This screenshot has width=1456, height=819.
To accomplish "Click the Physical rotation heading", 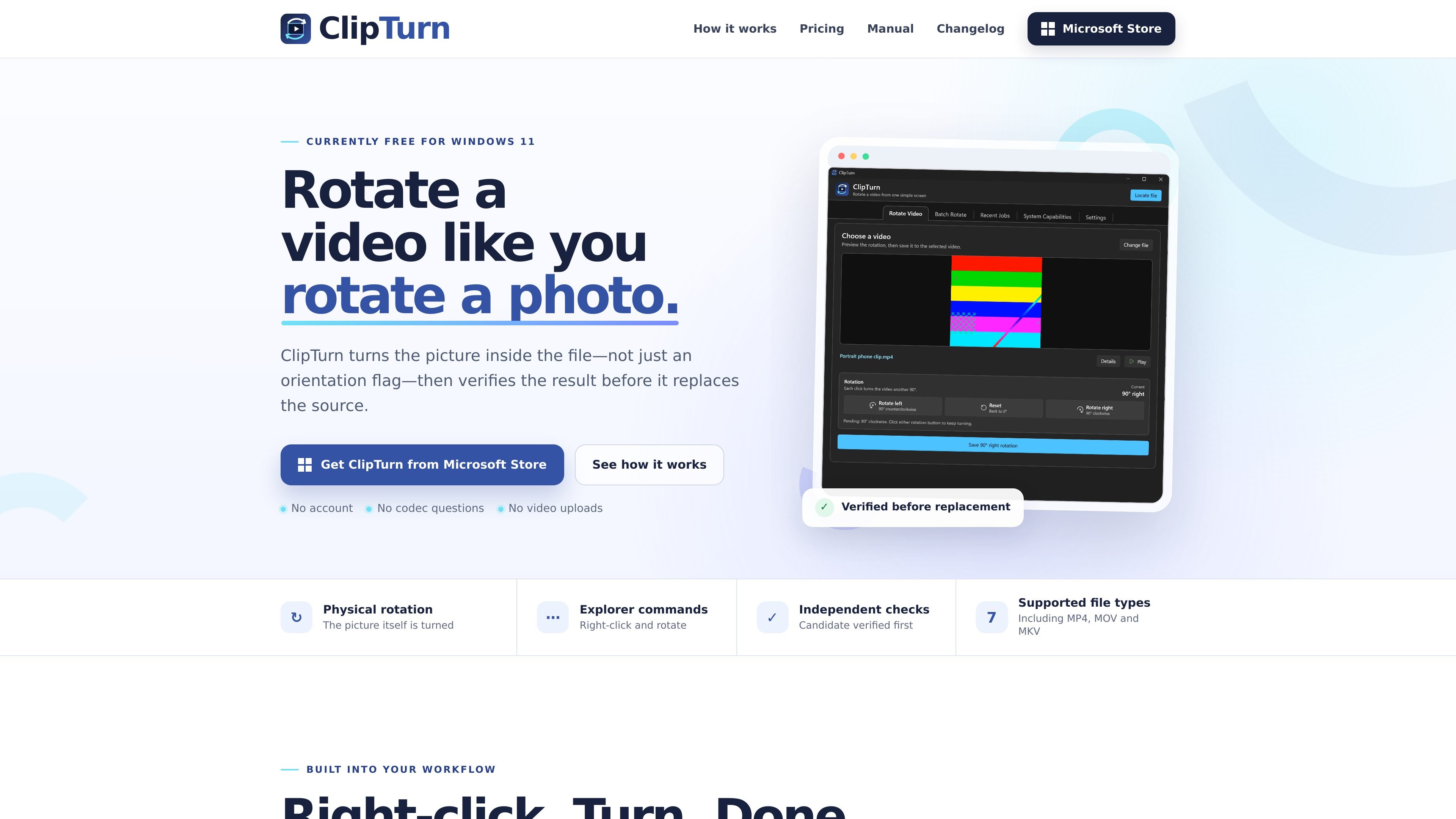I will tap(378, 609).
